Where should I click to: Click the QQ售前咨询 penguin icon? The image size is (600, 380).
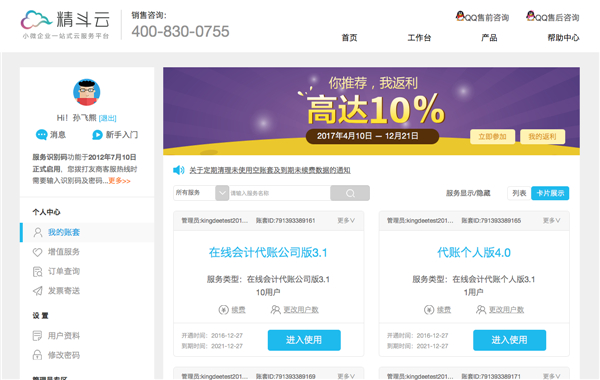coord(460,16)
